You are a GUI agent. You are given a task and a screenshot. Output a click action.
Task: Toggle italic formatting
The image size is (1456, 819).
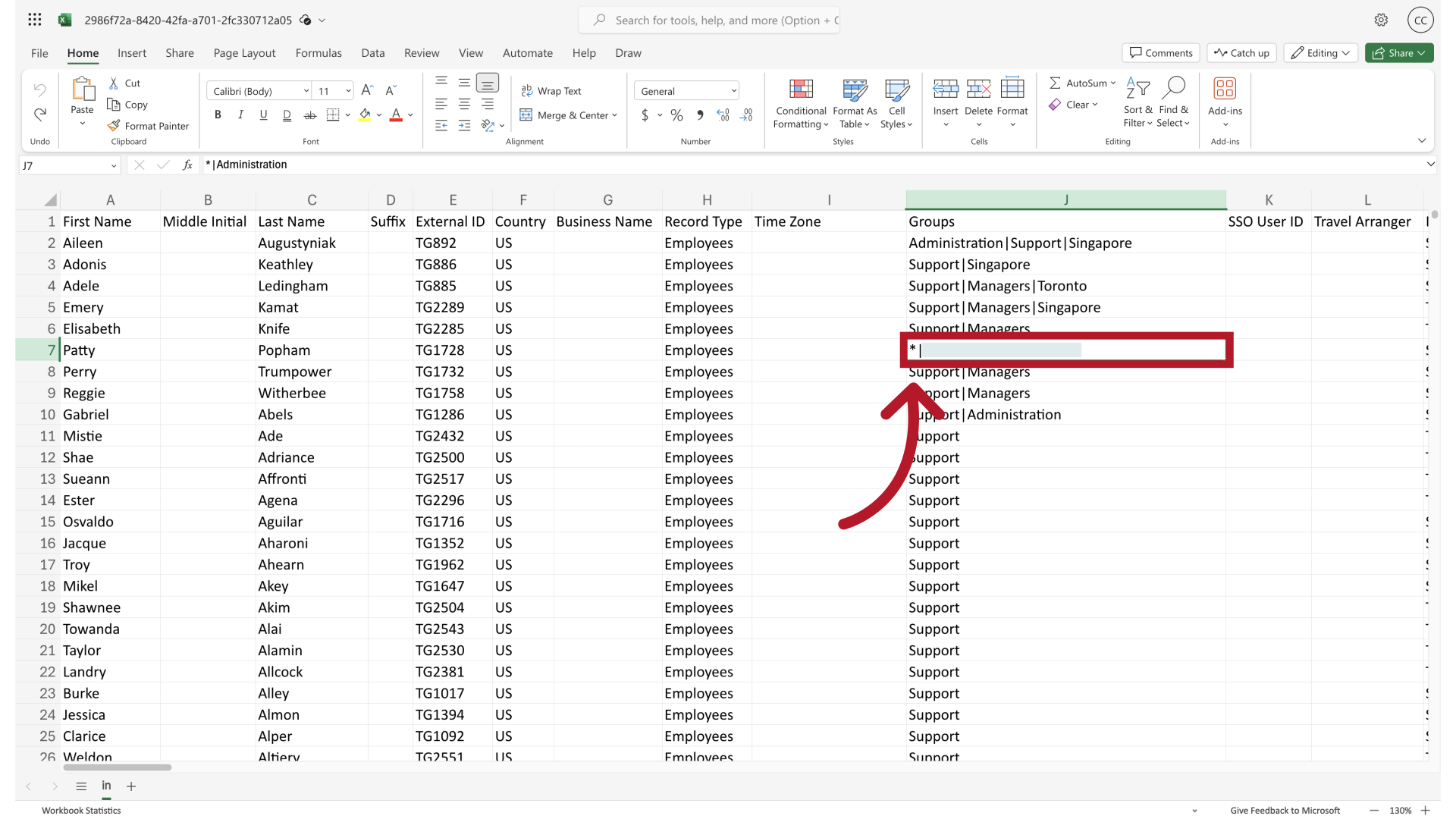click(x=240, y=115)
